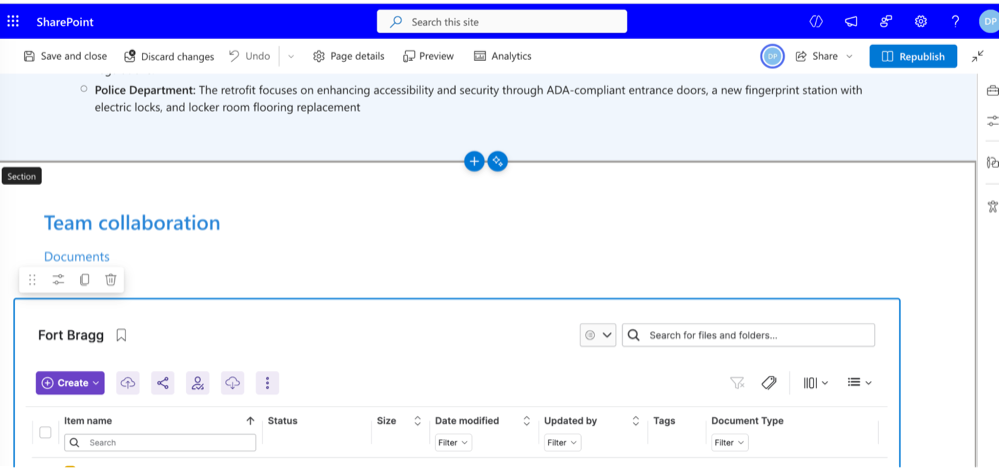This screenshot has height=468, width=999.
Task: Duplicate the web part
Action: 85,280
